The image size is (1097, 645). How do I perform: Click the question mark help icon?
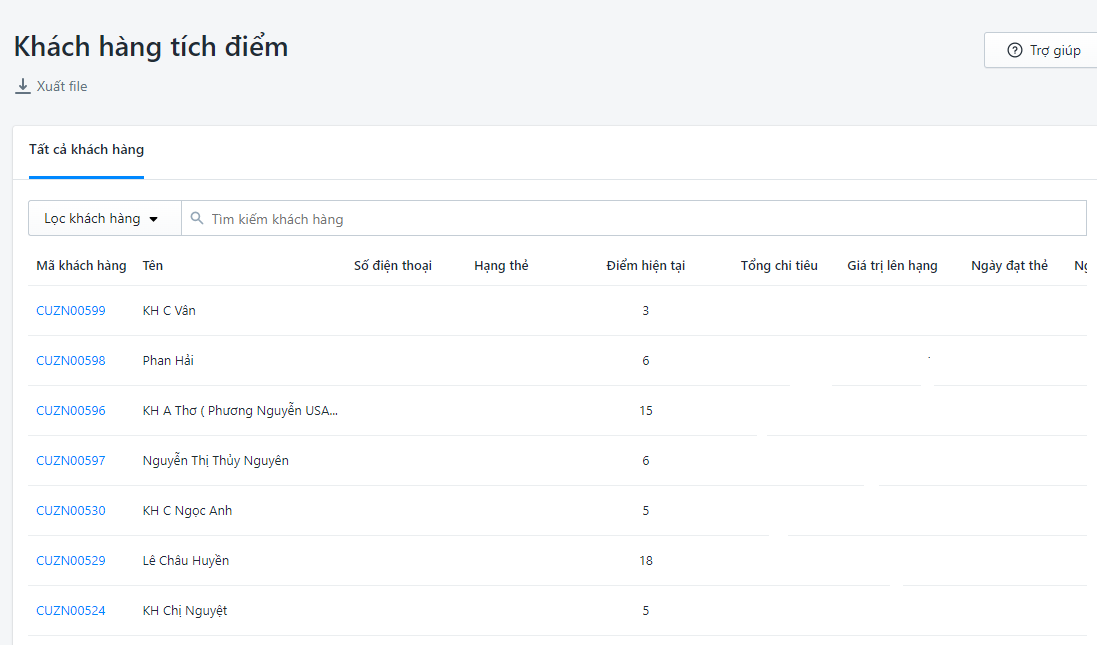tap(1015, 50)
